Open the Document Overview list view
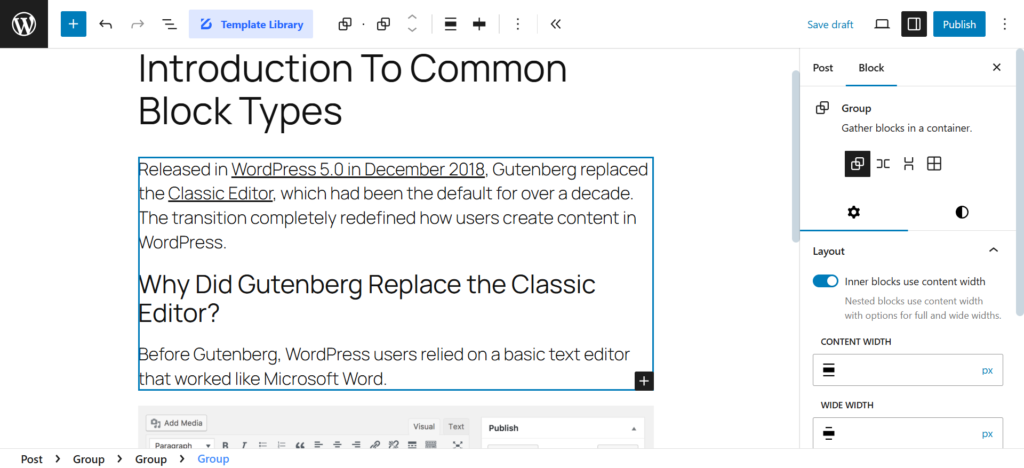The image size is (1024, 468). pyautogui.click(x=169, y=24)
